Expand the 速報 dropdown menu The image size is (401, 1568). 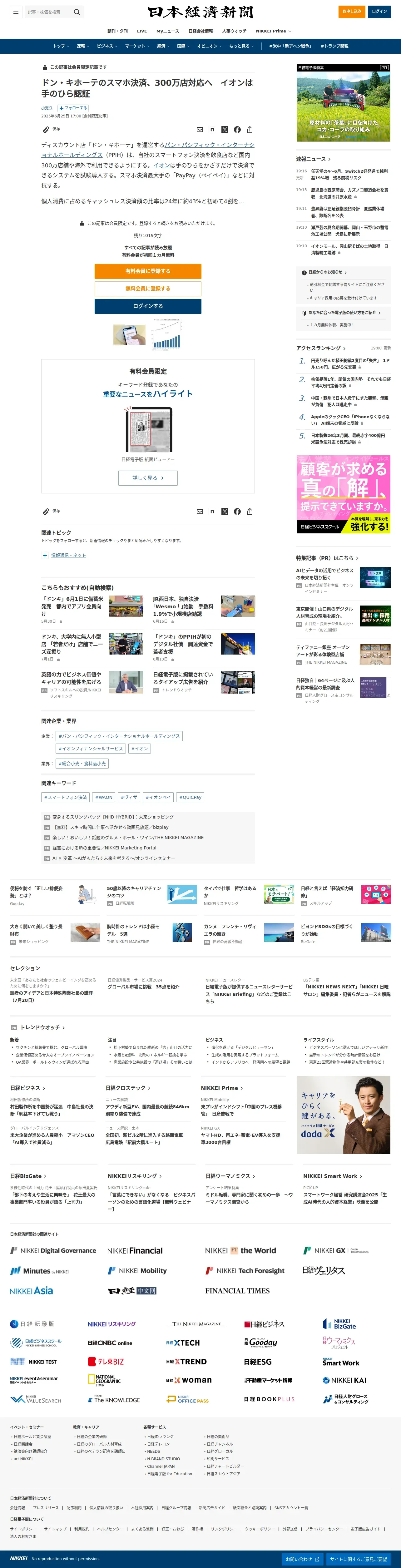[83, 46]
